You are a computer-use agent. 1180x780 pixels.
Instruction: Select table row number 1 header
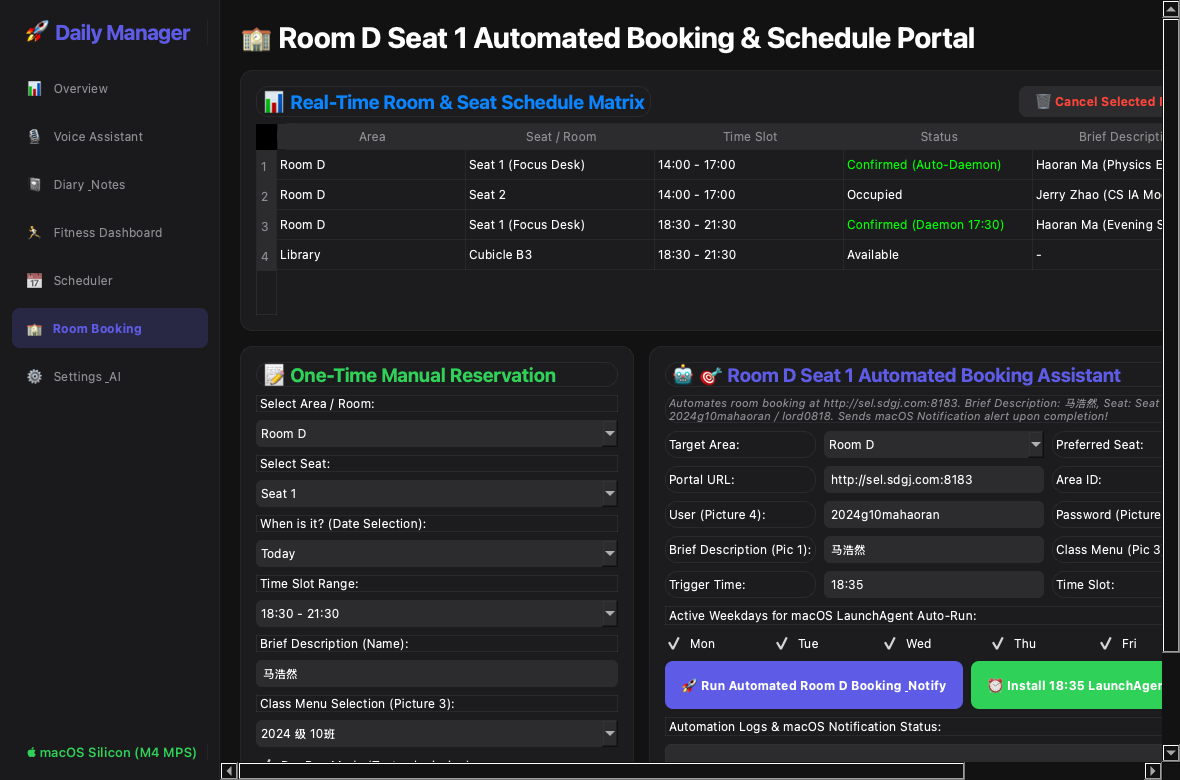click(266, 165)
